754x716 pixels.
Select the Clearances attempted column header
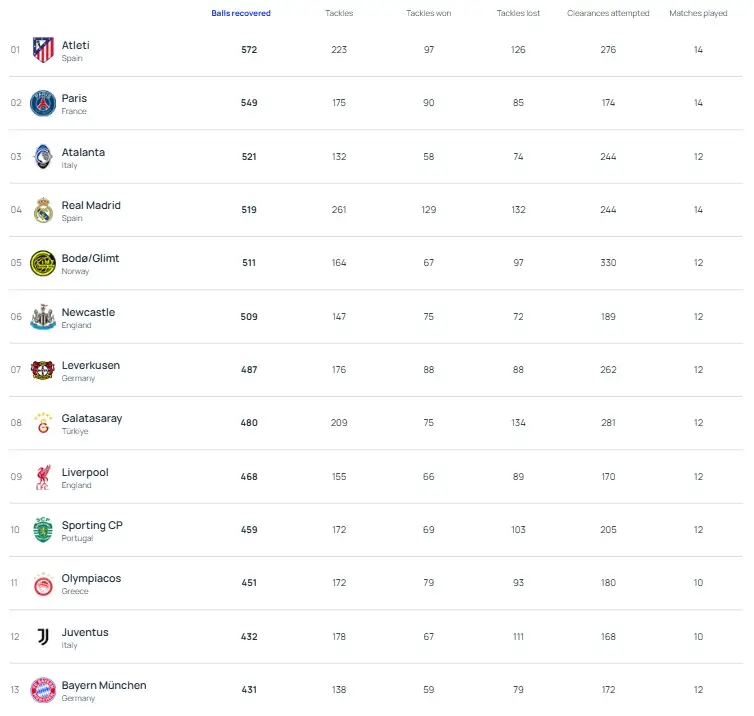[608, 13]
